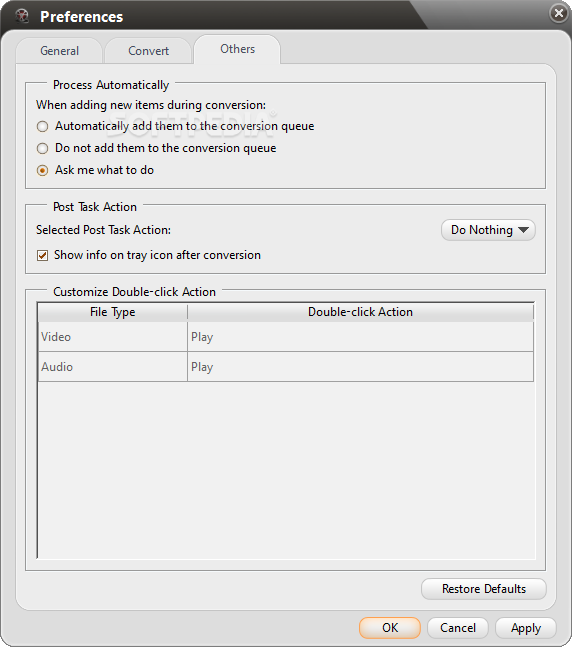The width and height of the screenshot is (572, 647).
Task: Click the Double-click Action column header
Action: (360, 312)
